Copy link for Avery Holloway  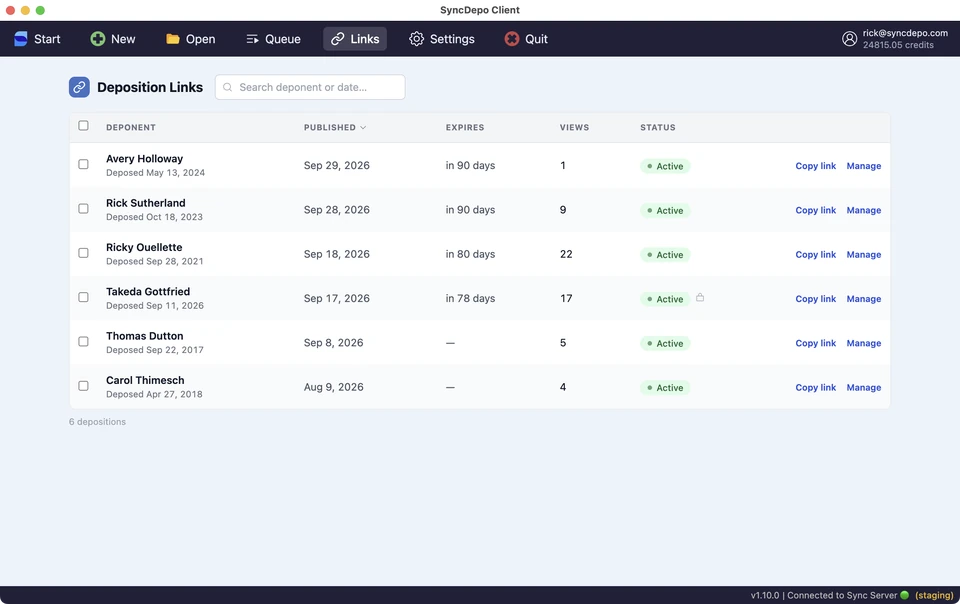(816, 166)
